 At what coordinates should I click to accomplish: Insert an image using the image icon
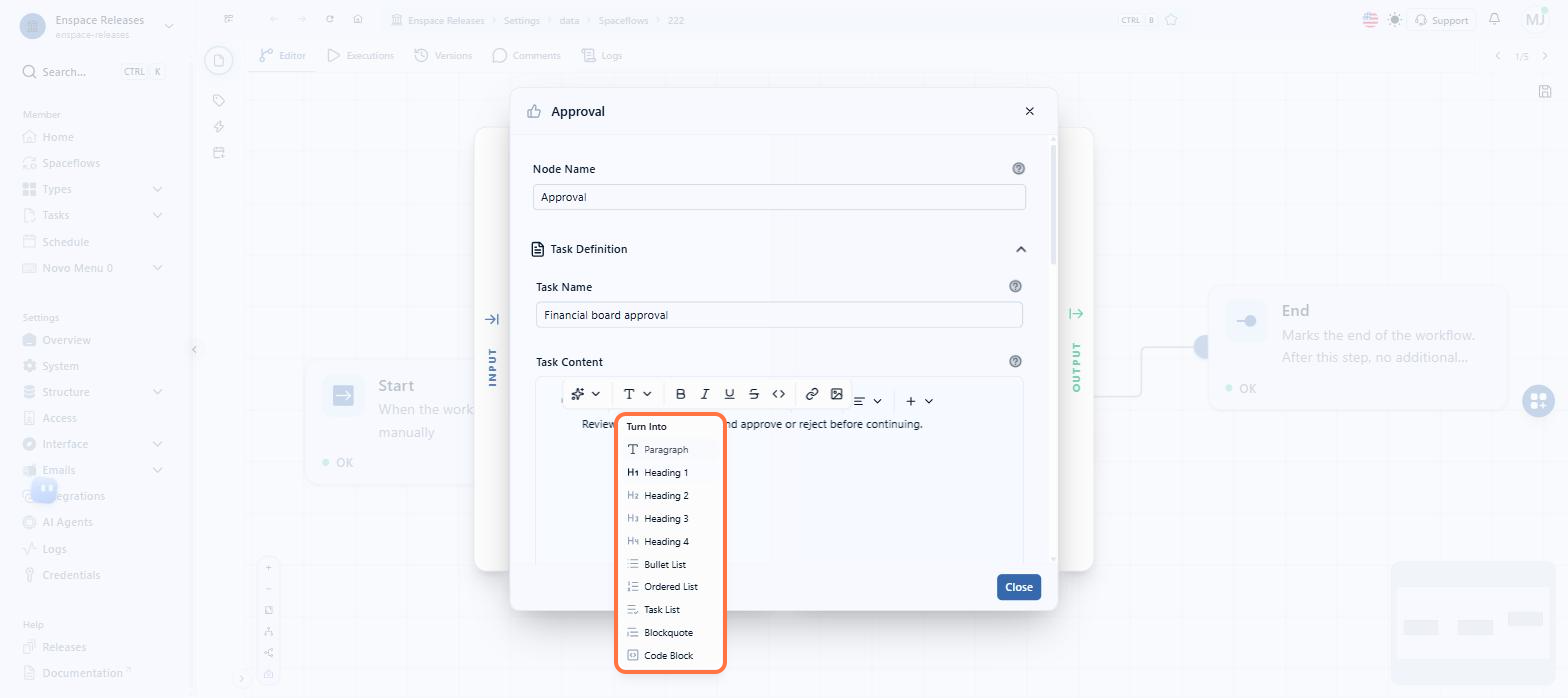point(837,394)
